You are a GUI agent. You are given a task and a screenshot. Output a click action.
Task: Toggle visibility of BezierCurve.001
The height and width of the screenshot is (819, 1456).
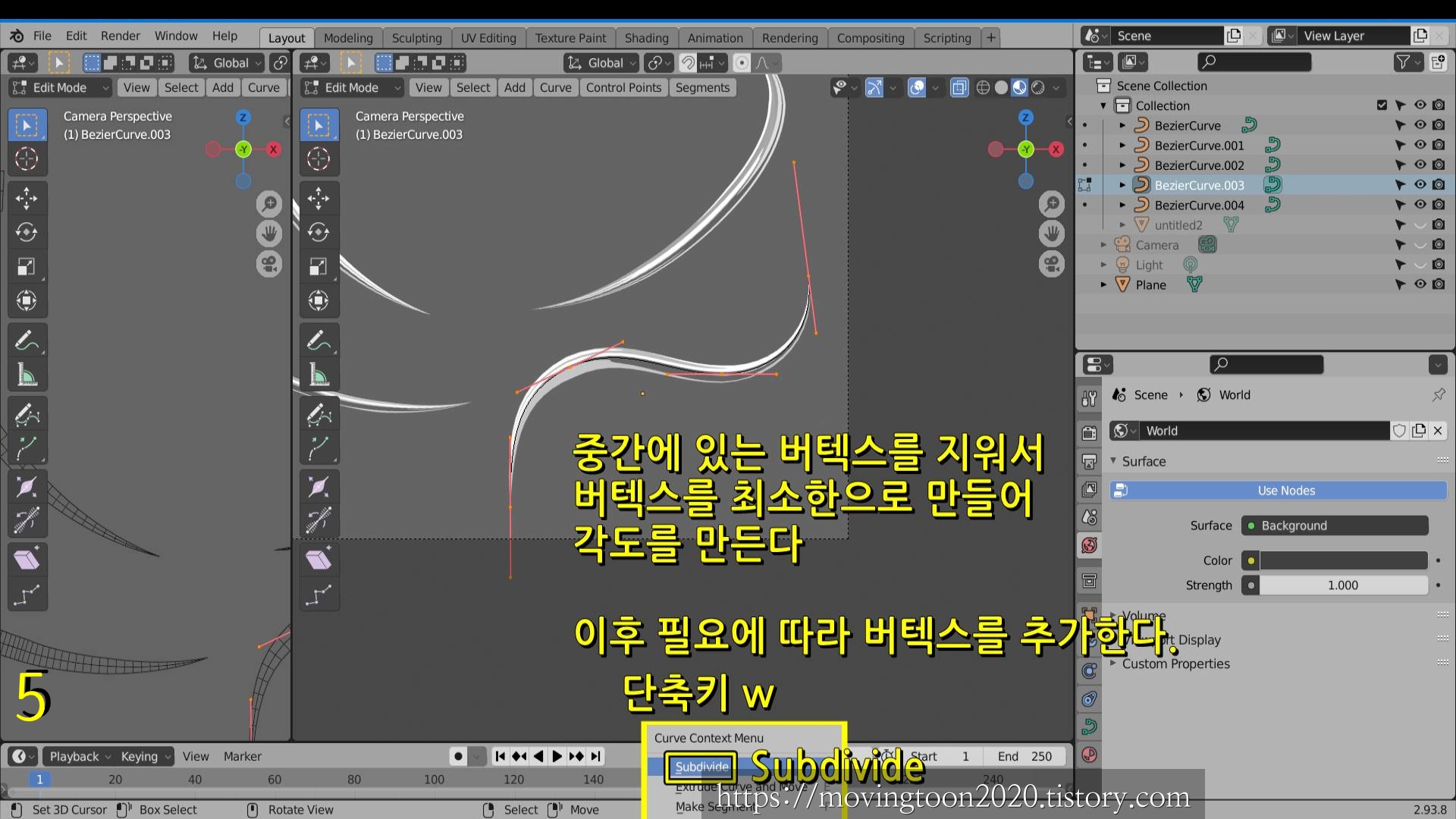click(1420, 145)
